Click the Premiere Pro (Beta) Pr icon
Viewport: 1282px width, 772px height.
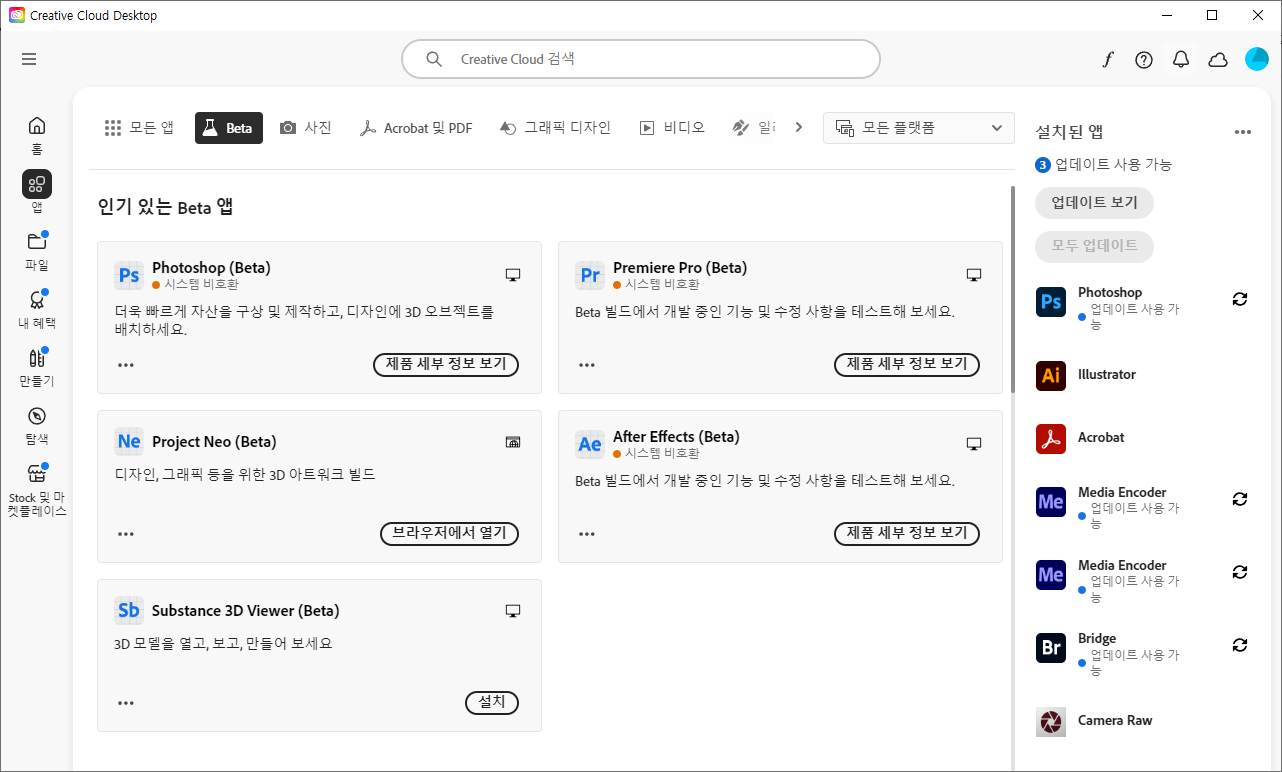click(590, 275)
